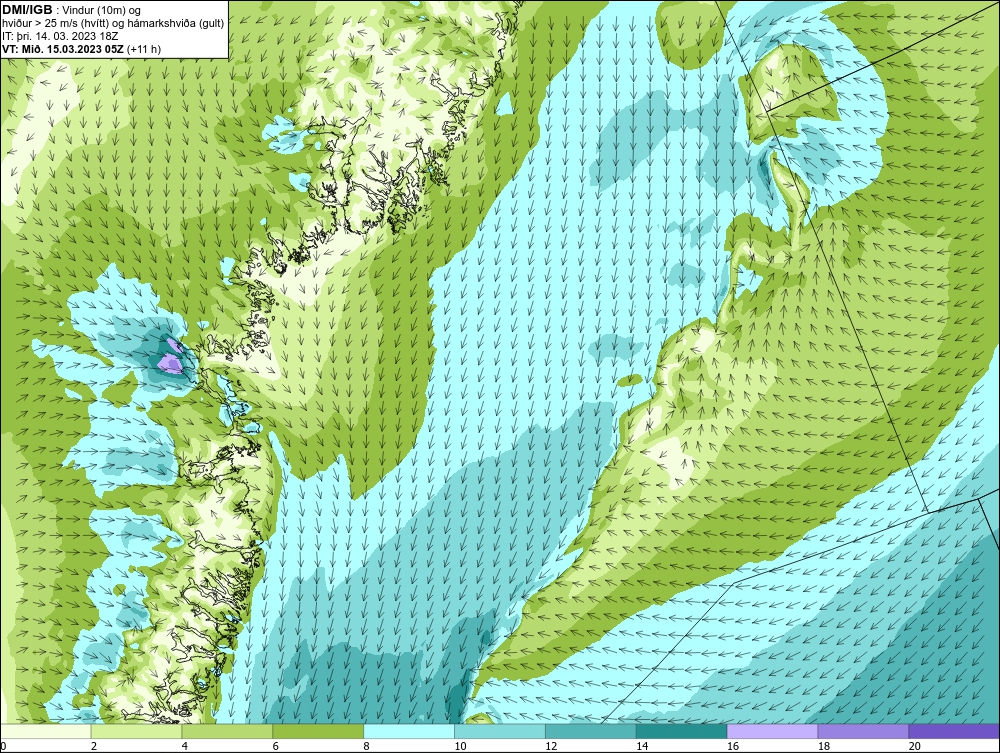Screen dimensions: 1000x753
Task: Click the 10–12 m/s aqua legend swatch
Action: (500, 731)
